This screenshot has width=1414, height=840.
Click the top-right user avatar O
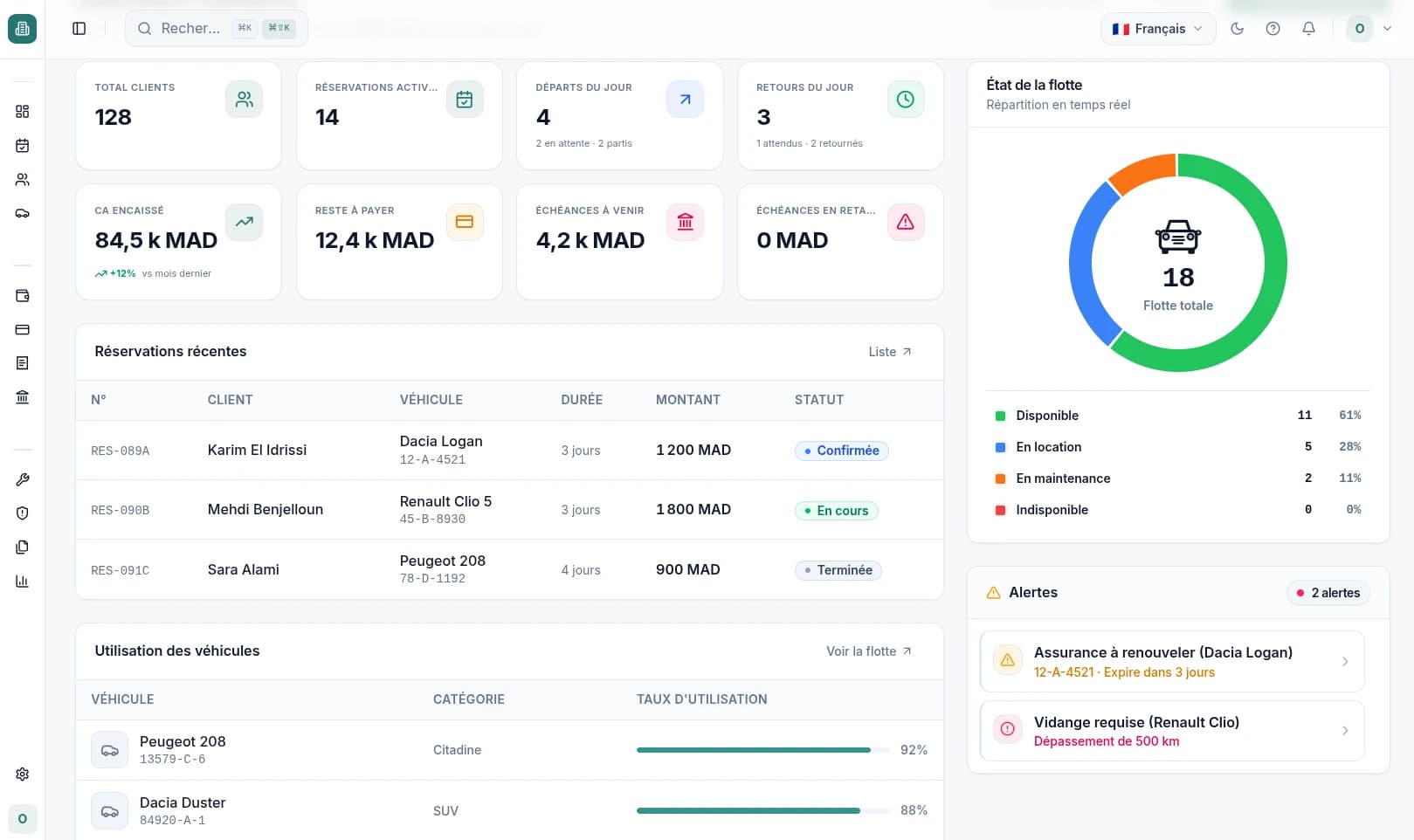click(x=1360, y=29)
